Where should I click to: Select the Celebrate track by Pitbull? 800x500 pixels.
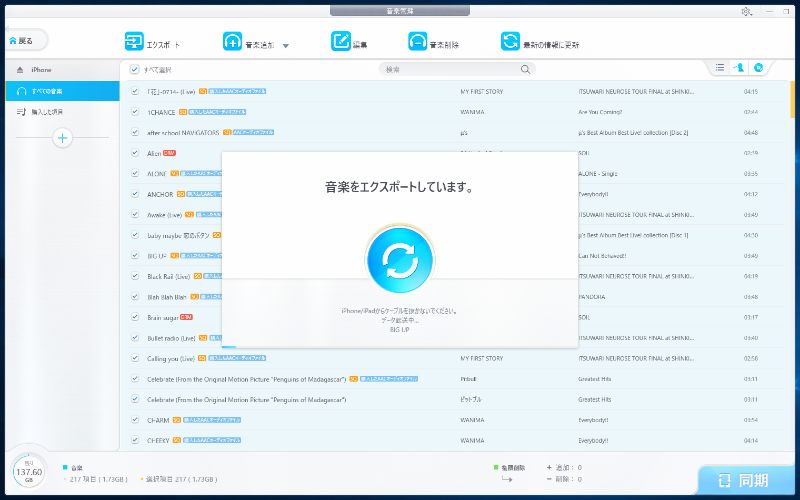pos(246,379)
